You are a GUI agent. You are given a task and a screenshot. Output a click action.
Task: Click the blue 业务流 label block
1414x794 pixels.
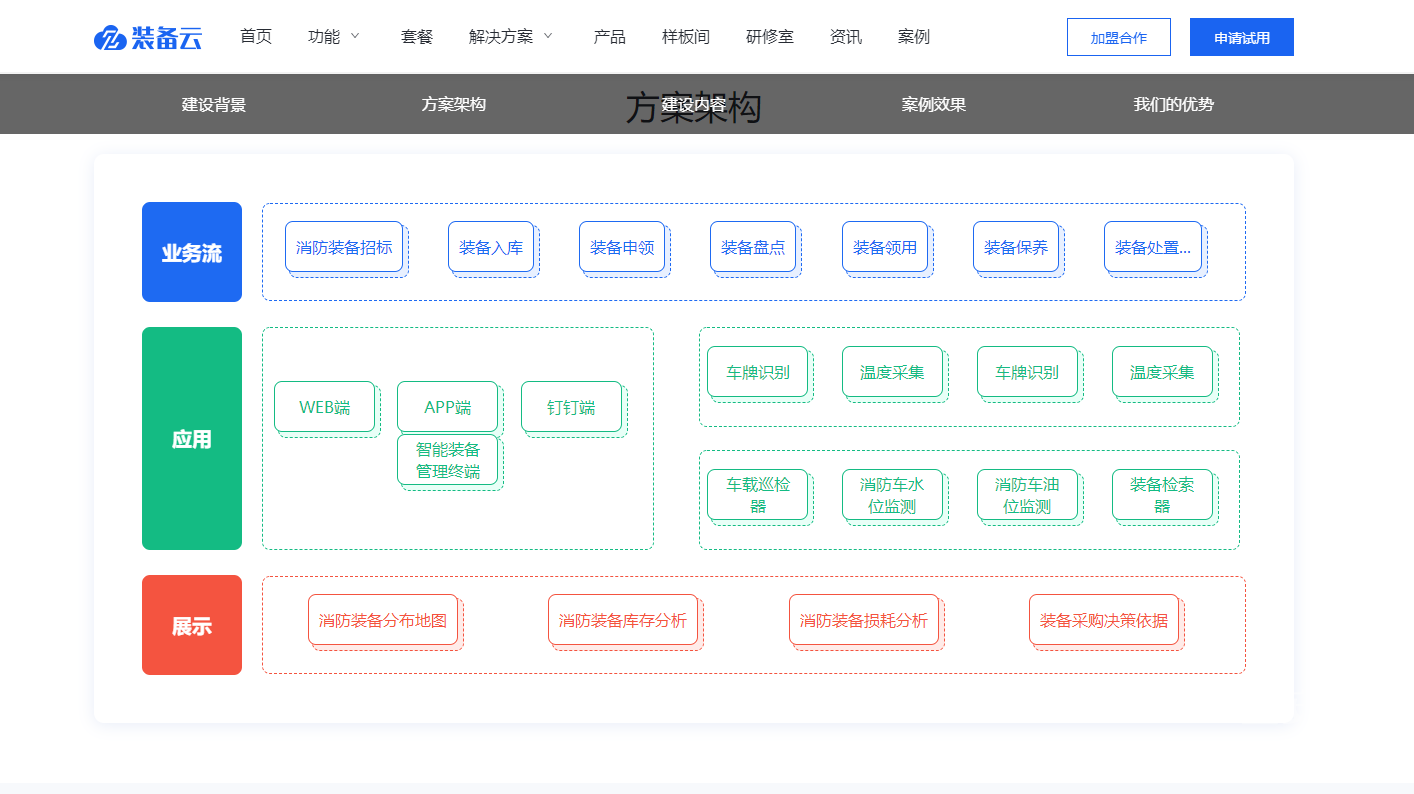click(192, 252)
